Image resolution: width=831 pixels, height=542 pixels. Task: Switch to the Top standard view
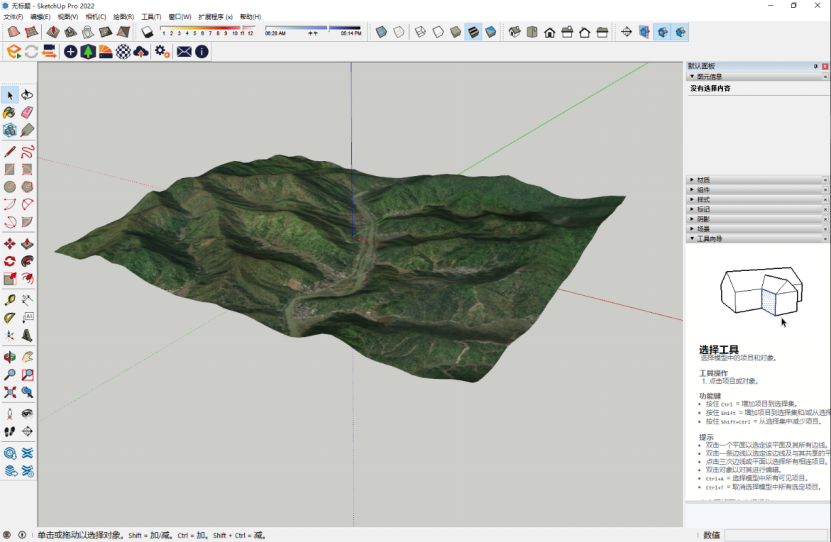(x=533, y=32)
